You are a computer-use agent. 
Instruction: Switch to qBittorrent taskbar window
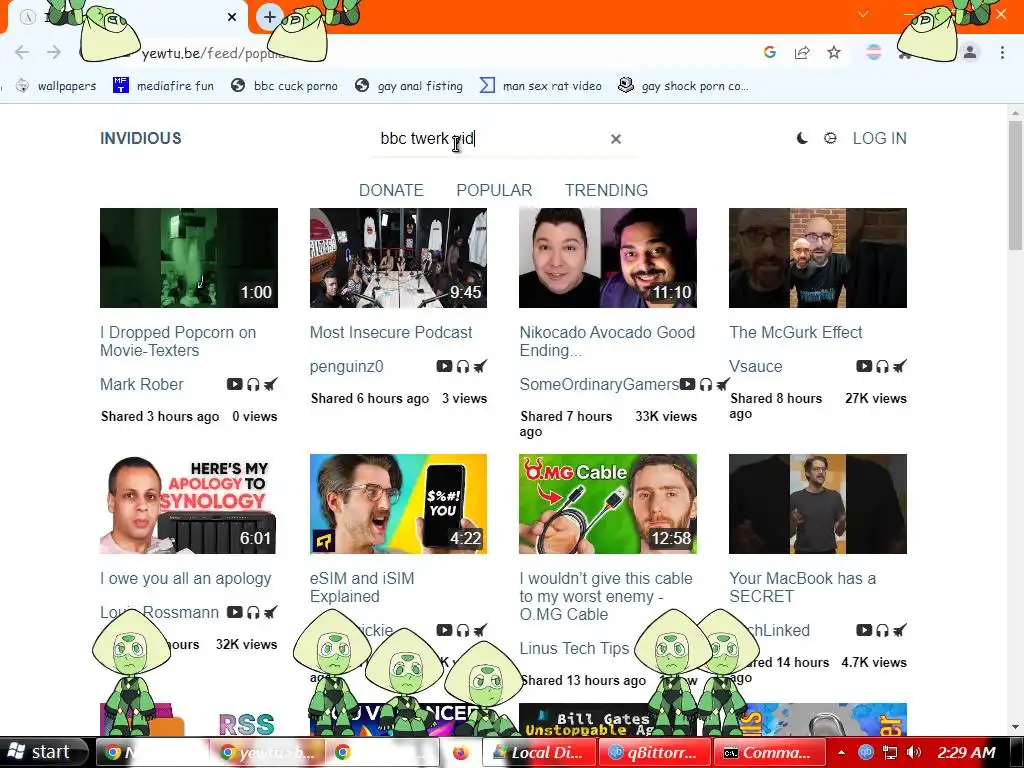click(654, 752)
